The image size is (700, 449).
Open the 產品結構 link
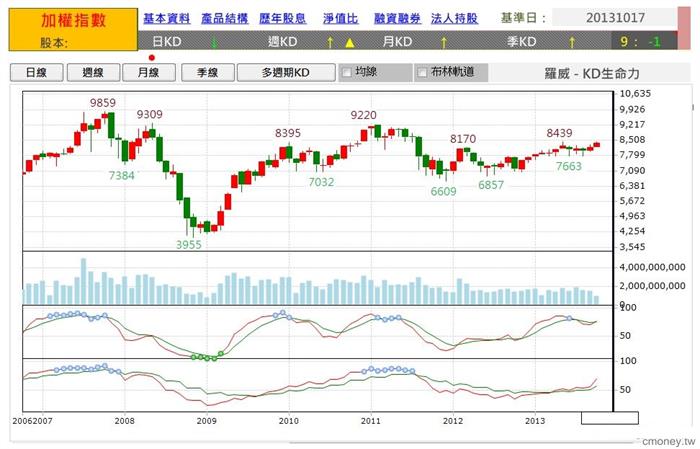[225, 18]
